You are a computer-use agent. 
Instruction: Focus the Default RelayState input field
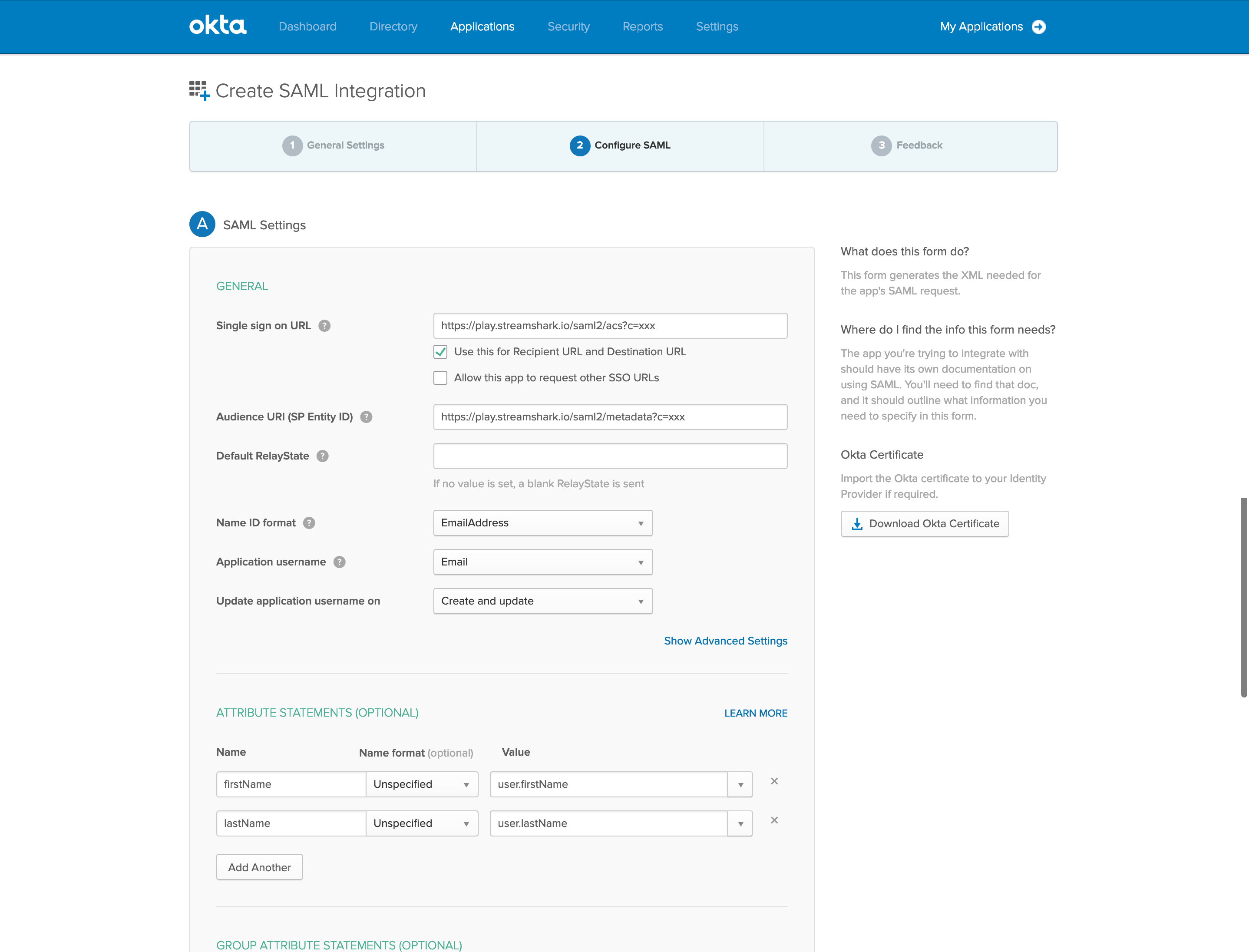pos(610,456)
